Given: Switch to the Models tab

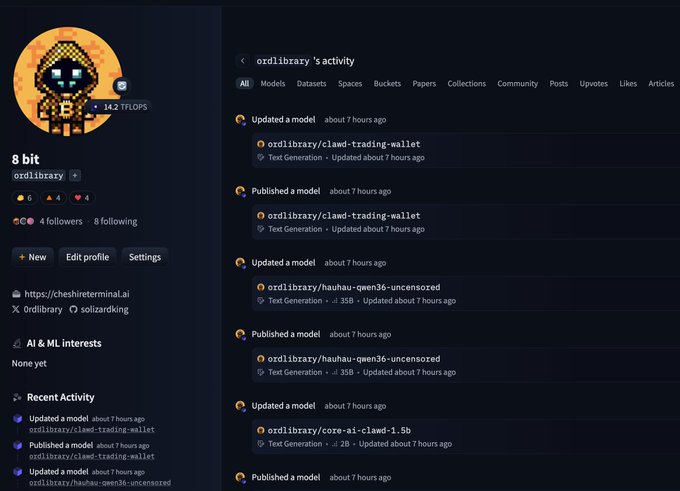Looking at the screenshot, I should 273,83.
